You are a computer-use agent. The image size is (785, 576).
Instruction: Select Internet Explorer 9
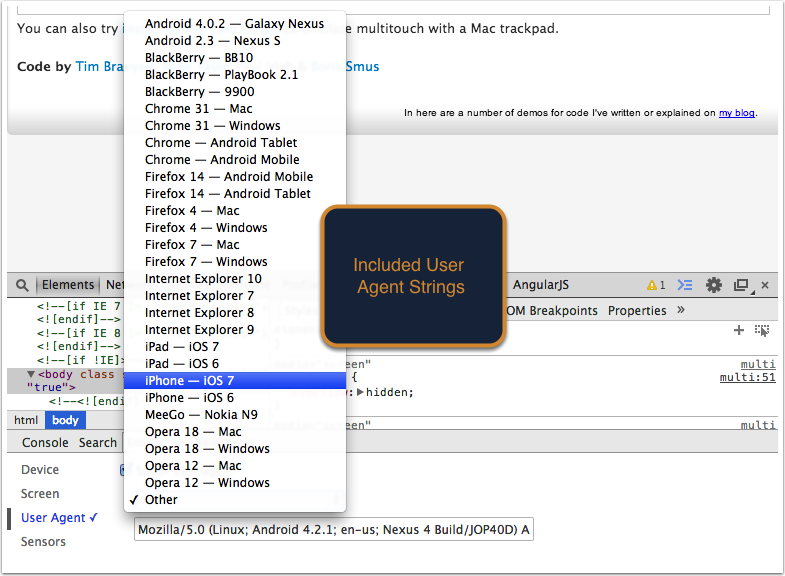[234, 330]
